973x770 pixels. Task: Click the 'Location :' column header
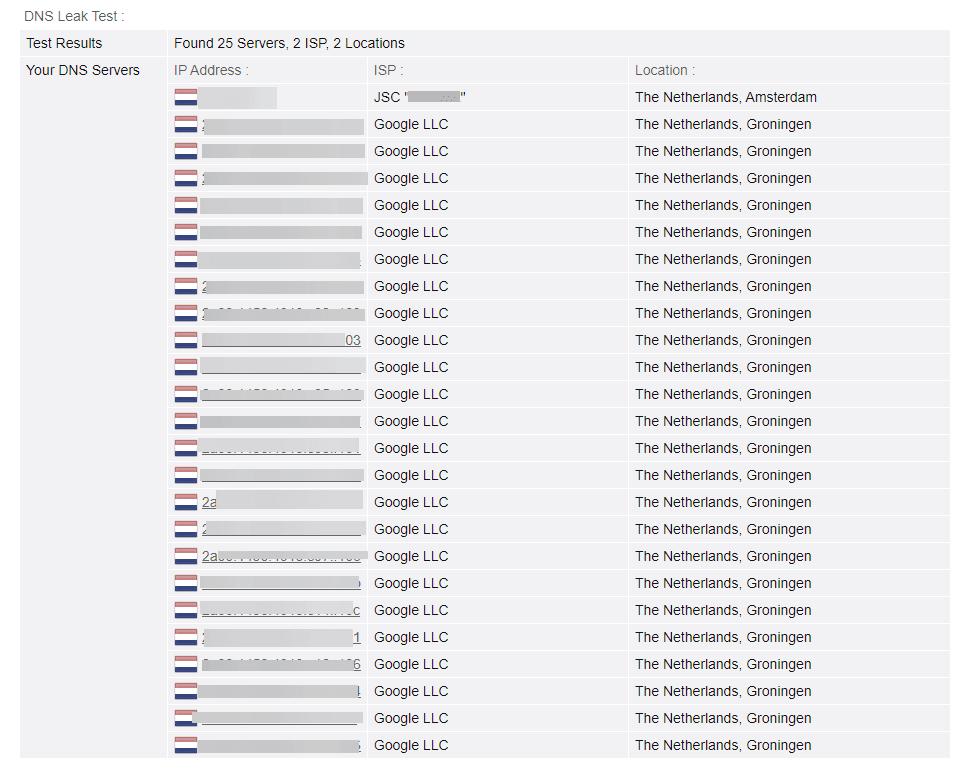coord(665,71)
